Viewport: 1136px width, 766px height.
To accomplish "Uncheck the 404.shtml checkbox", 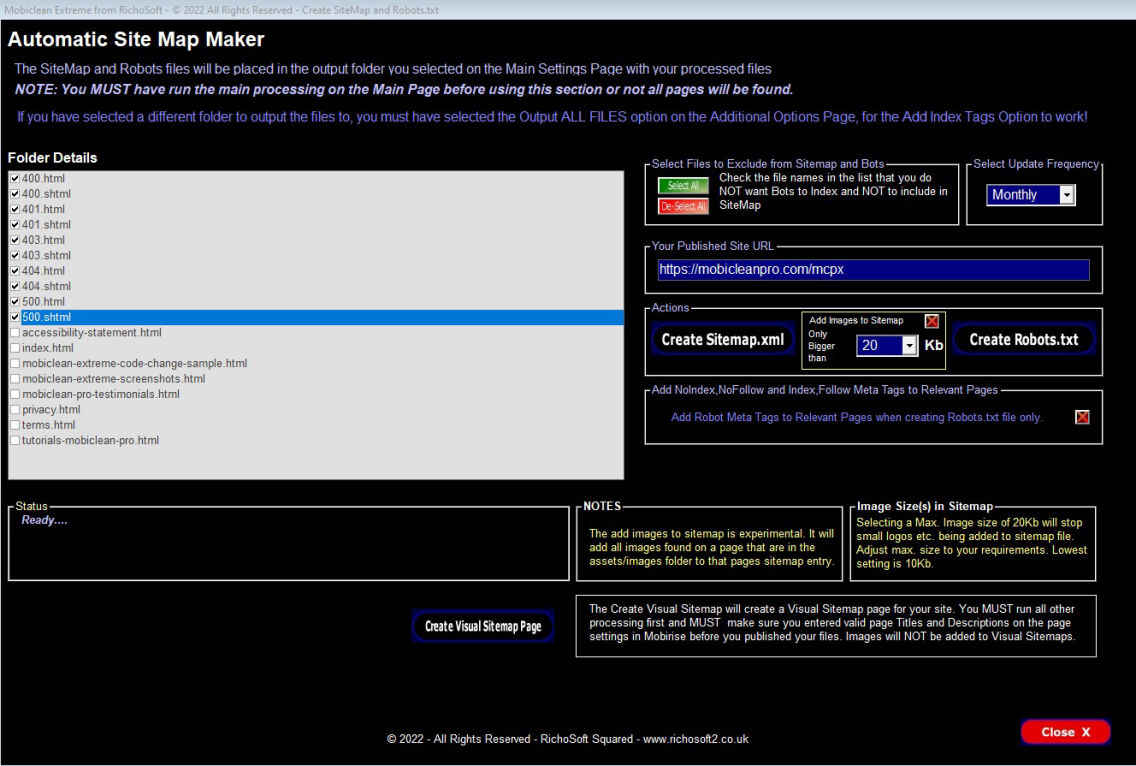I will pyautogui.click(x=14, y=286).
